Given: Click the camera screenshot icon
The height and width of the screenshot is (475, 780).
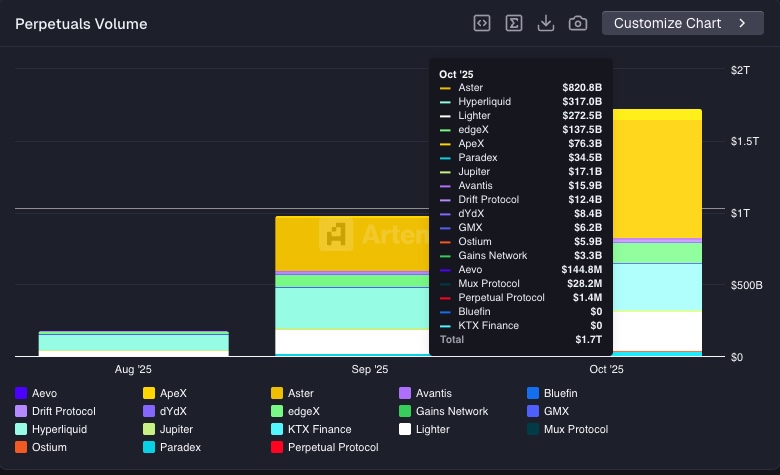Looking at the screenshot, I should pos(578,23).
